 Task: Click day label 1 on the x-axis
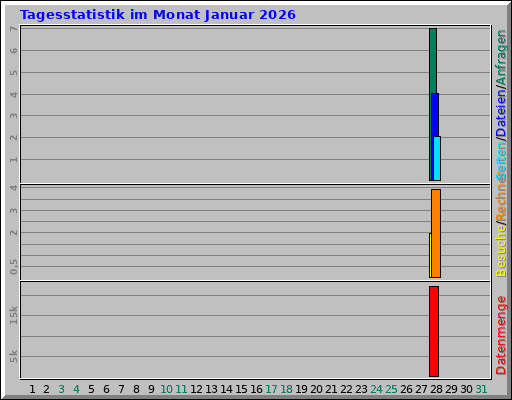pyautogui.click(x=32, y=389)
